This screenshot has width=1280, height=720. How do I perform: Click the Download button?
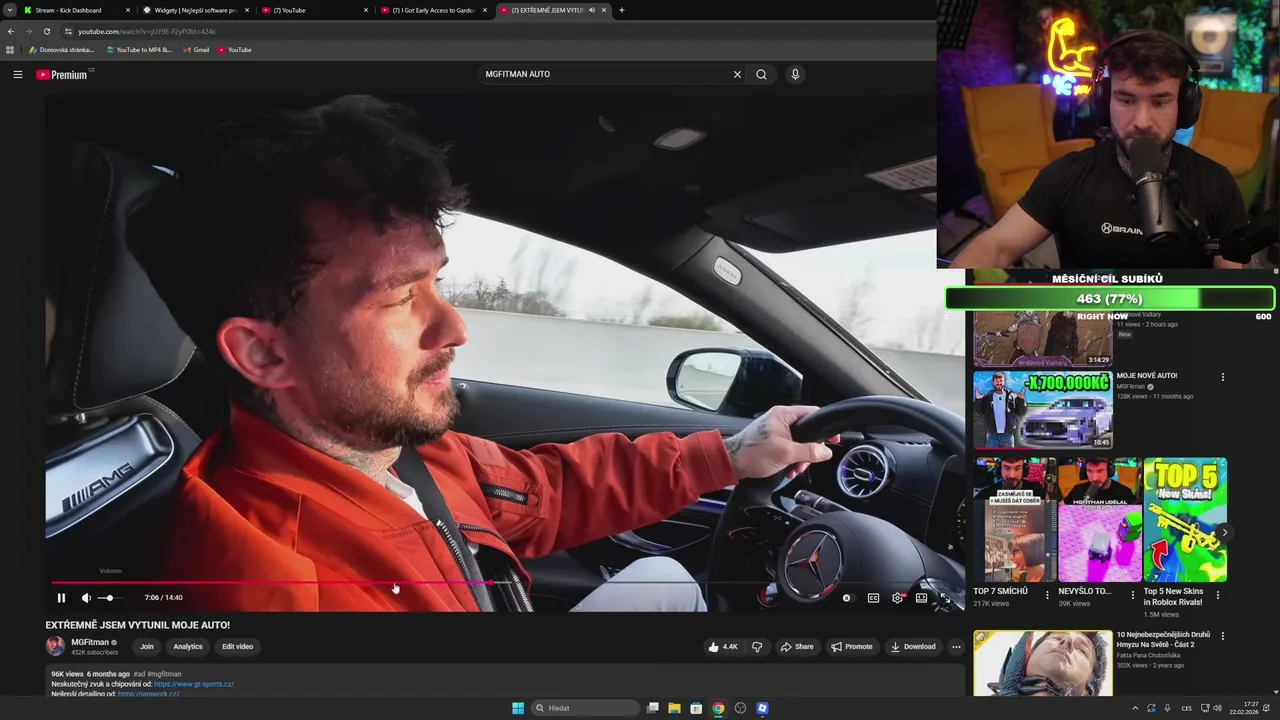(913, 647)
